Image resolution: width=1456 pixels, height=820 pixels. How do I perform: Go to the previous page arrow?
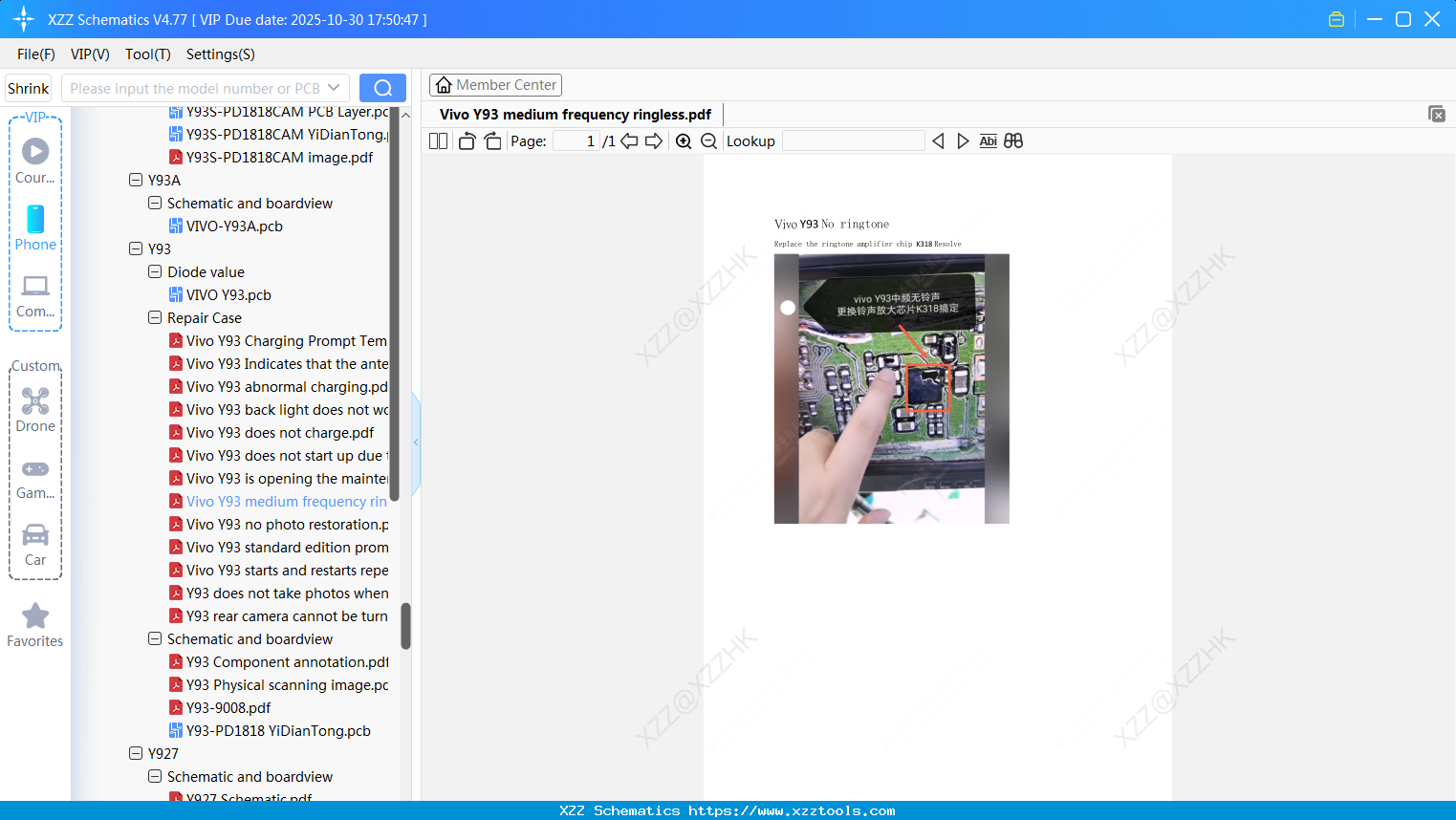[629, 141]
